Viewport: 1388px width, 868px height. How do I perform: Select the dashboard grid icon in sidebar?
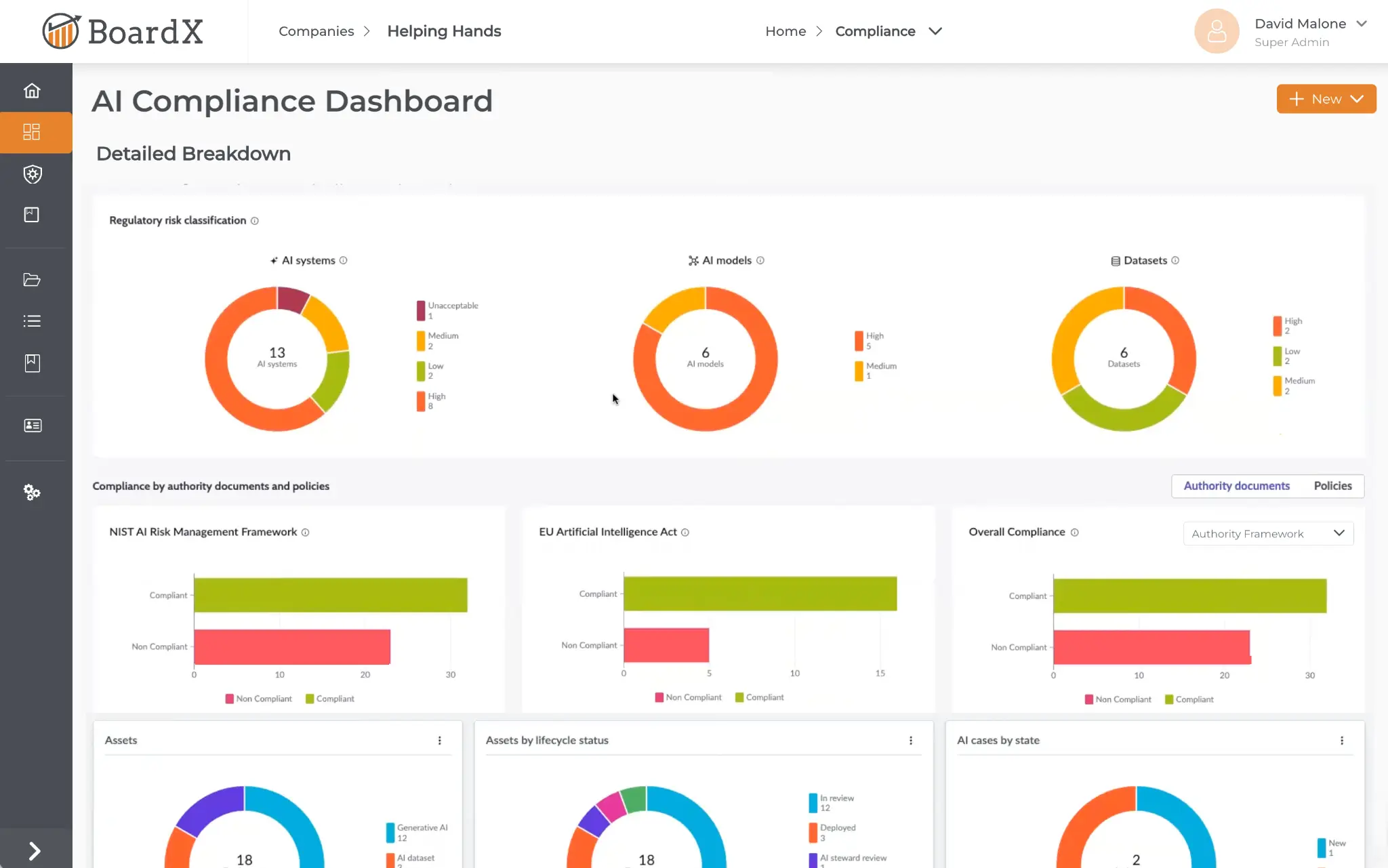click(33, 132)
